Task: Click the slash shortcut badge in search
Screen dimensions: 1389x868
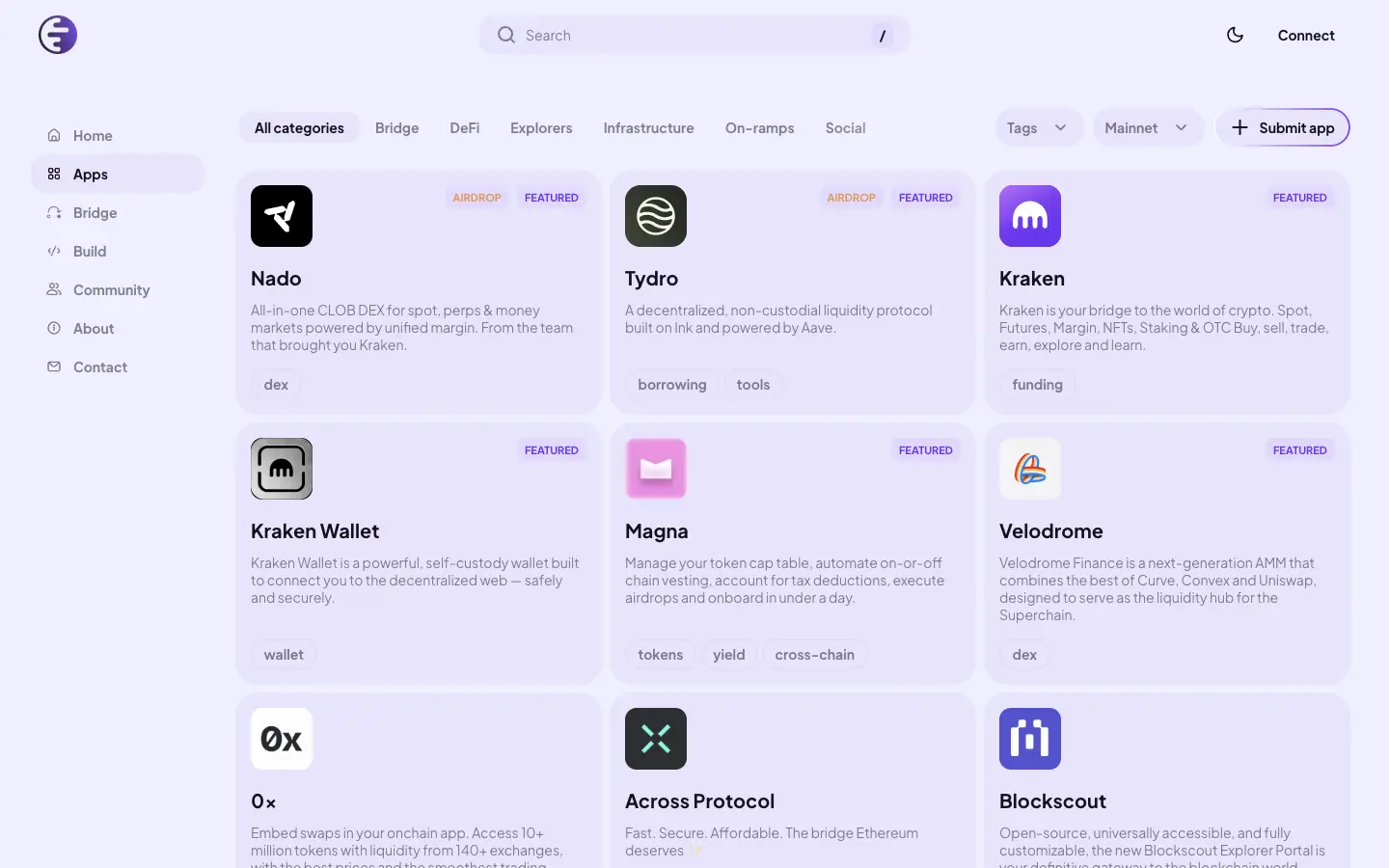Action: click(882, 36)
